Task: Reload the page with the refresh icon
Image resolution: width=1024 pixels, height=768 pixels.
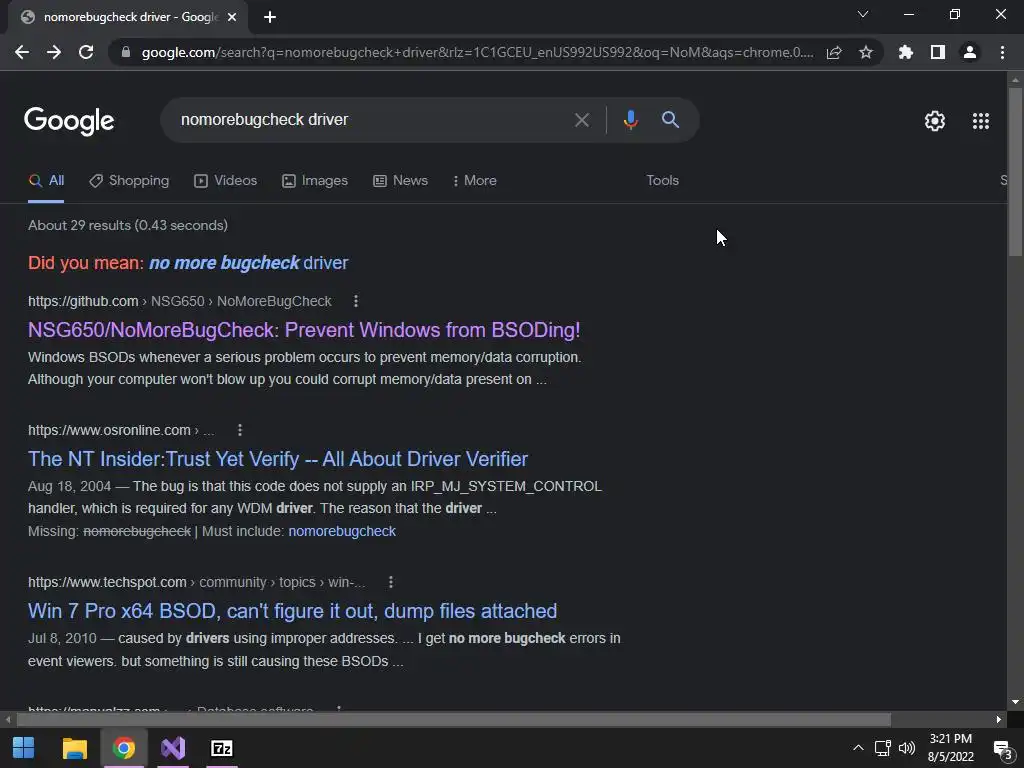Action: pos(86,52)
